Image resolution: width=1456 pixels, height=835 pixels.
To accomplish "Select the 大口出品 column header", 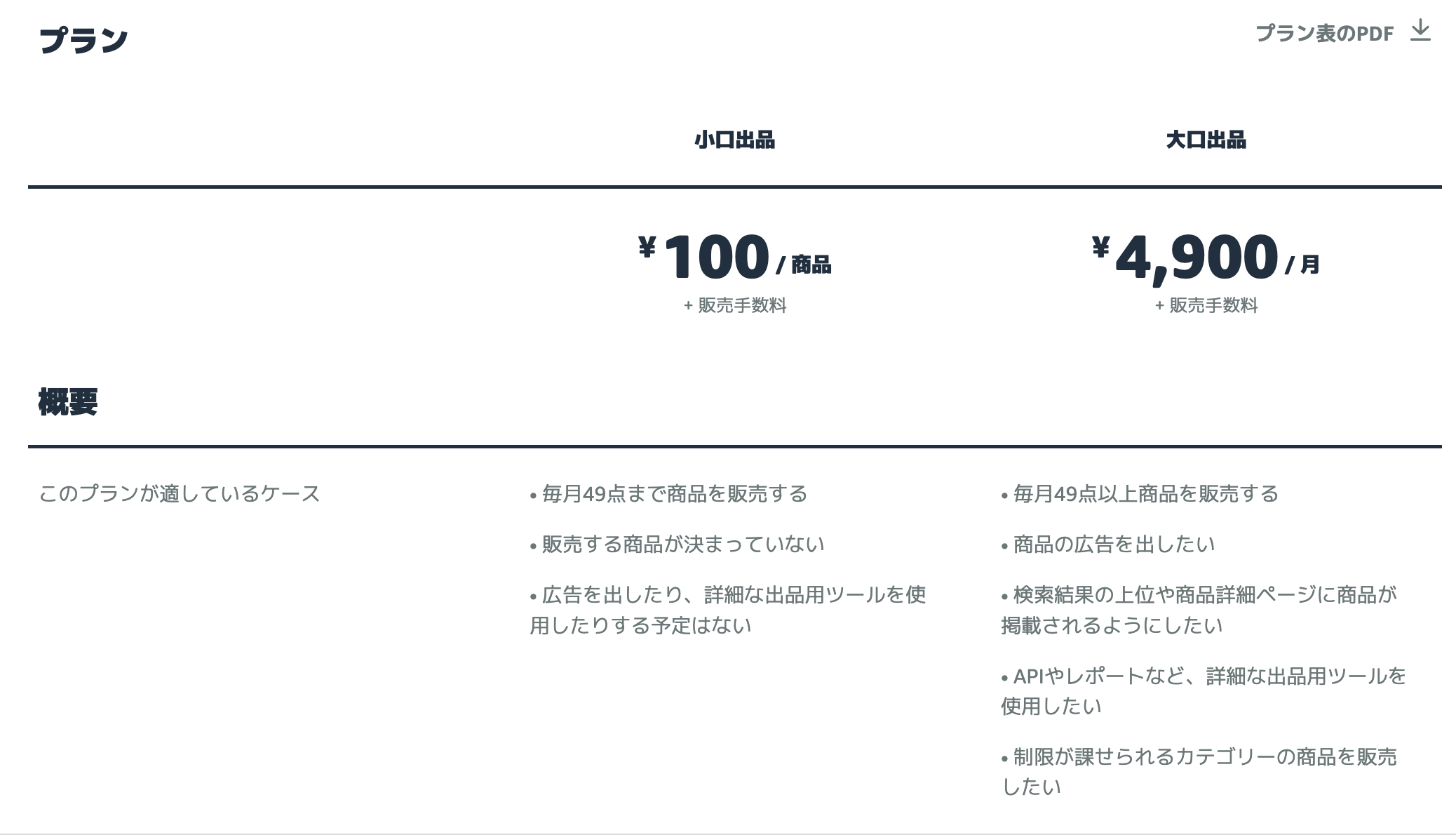I will (1206, 140).
